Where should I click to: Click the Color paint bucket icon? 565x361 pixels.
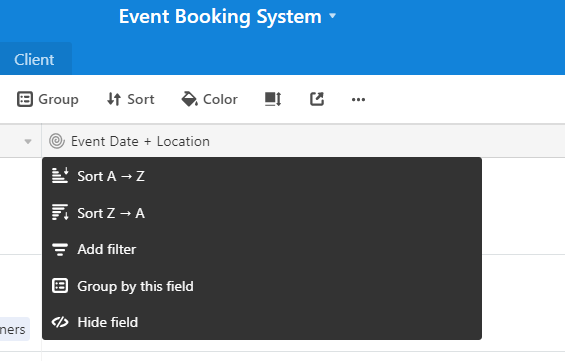tap(190, 99)
